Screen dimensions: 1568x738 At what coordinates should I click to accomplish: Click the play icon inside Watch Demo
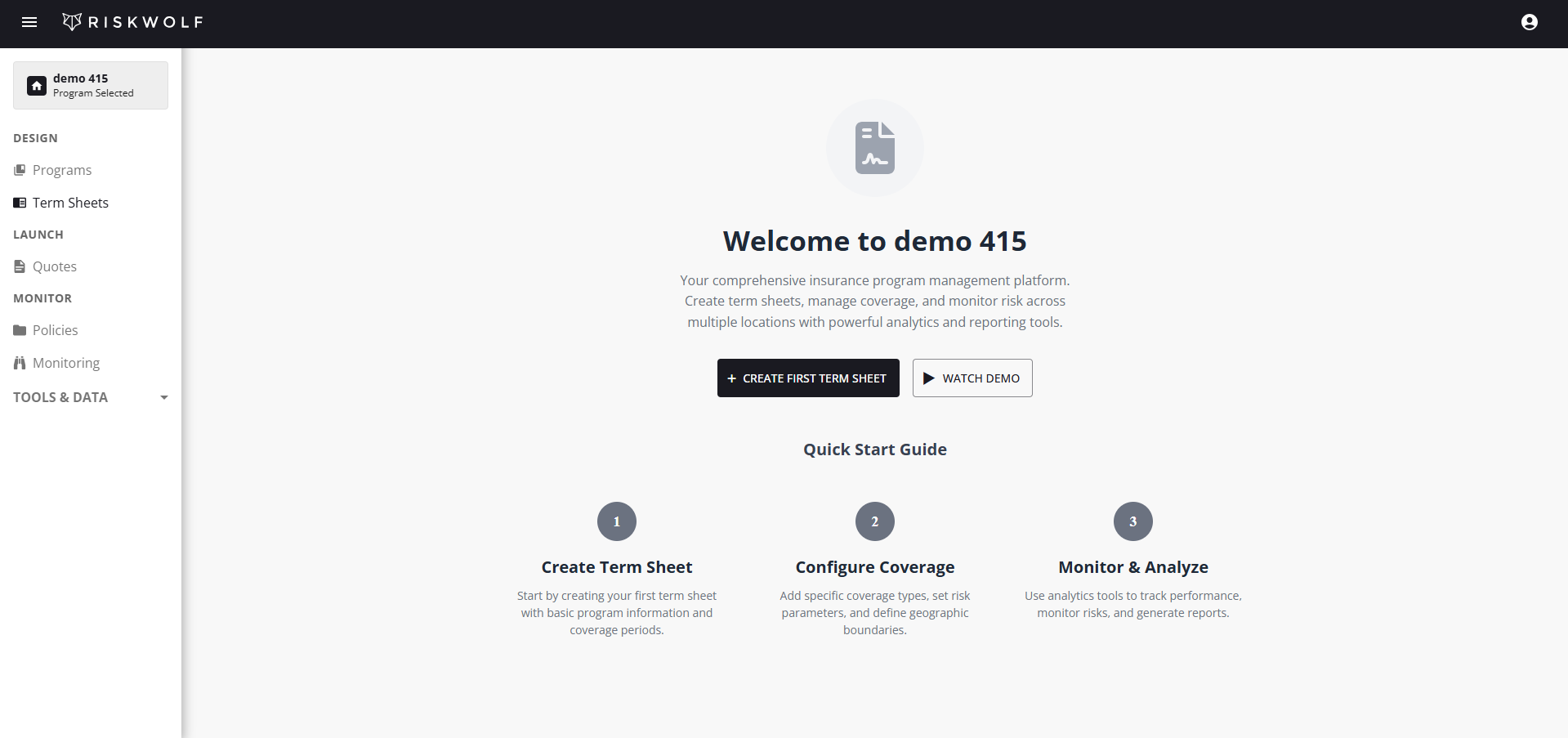coord(929,378)
